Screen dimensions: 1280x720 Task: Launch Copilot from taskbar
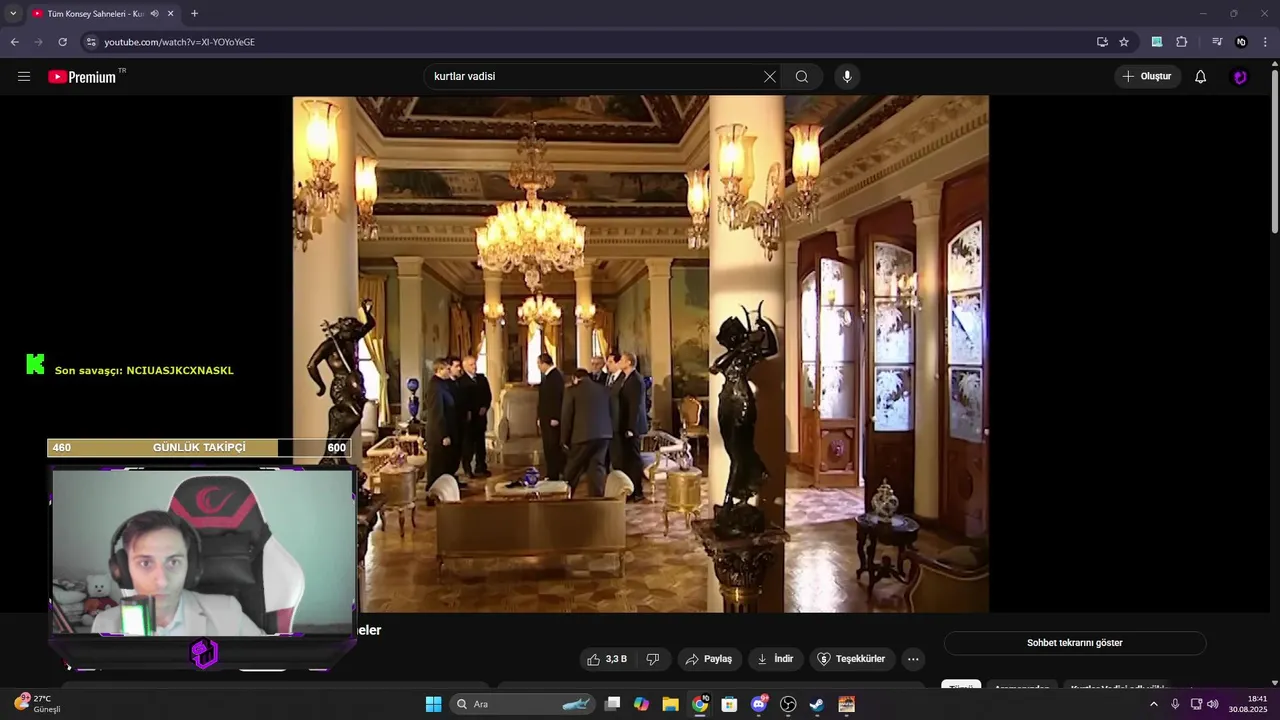(642, 704)
